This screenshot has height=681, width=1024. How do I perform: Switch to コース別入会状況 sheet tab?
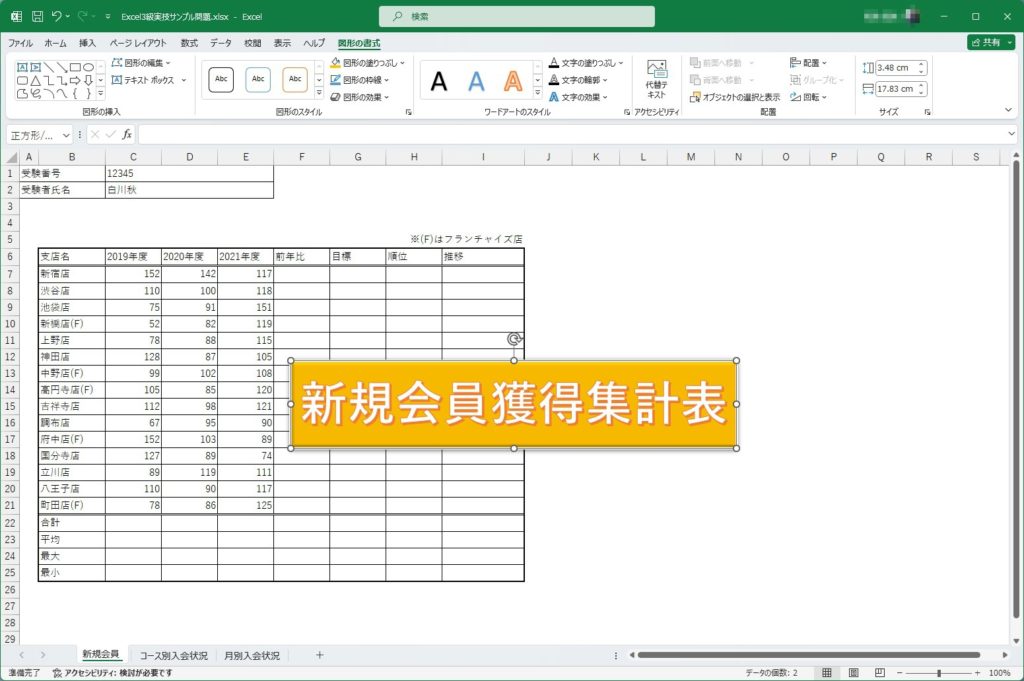click(174, 656)
